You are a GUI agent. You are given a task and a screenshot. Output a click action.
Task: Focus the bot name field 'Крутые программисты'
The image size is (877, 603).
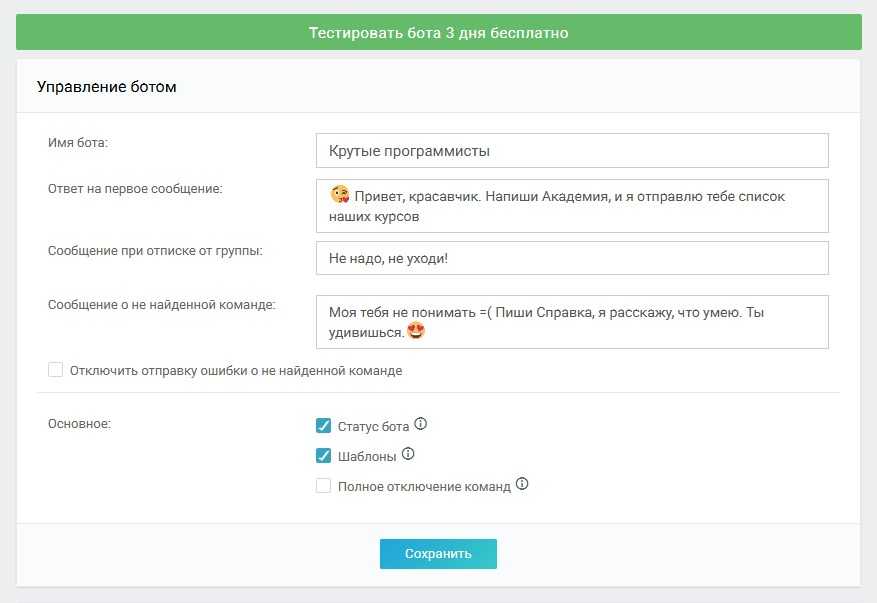pyautogui.click(x=571, y=151)
